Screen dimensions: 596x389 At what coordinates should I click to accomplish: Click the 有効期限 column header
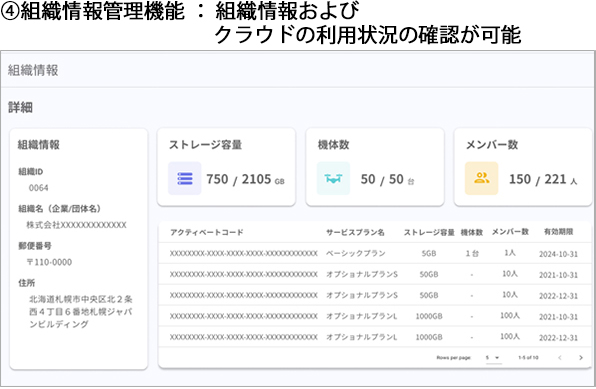558,232
